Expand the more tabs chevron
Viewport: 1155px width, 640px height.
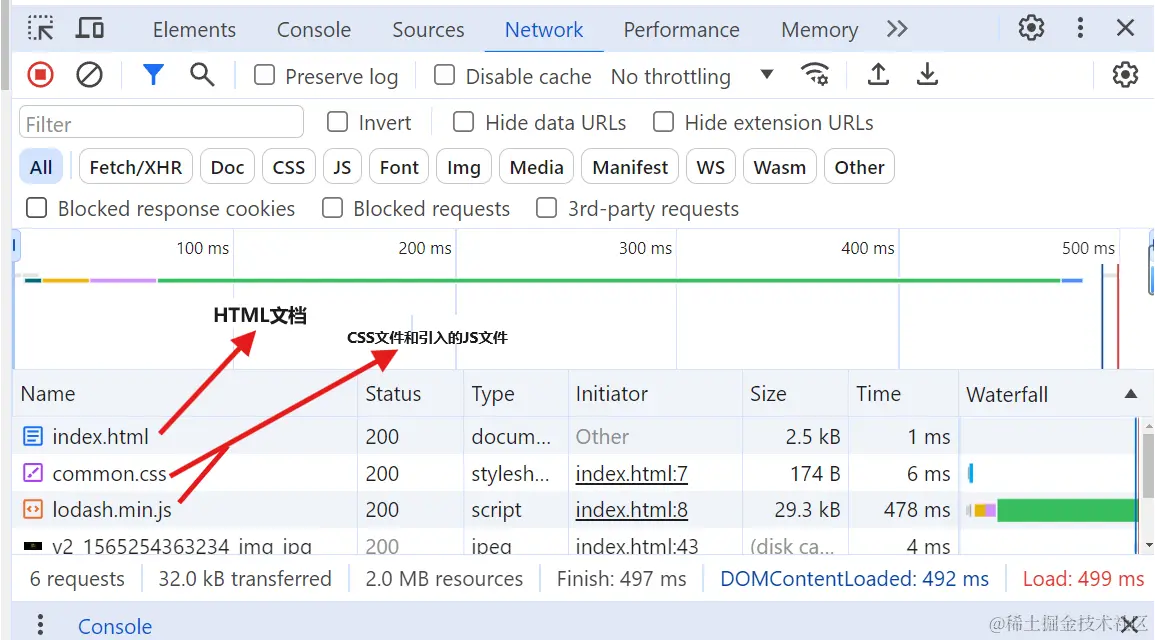coord(897,29)
